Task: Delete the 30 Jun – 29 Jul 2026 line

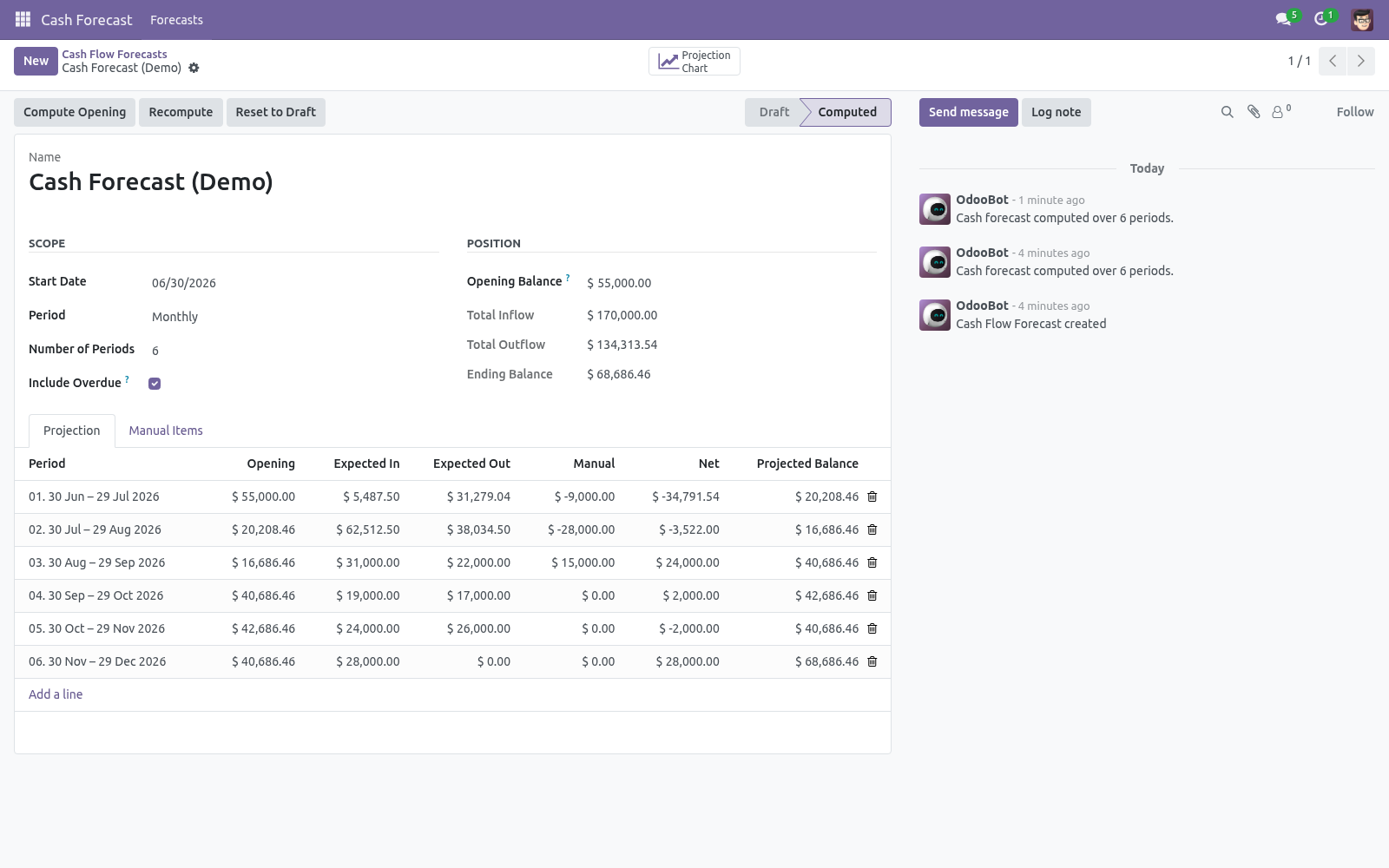Action: coord(872,496)
